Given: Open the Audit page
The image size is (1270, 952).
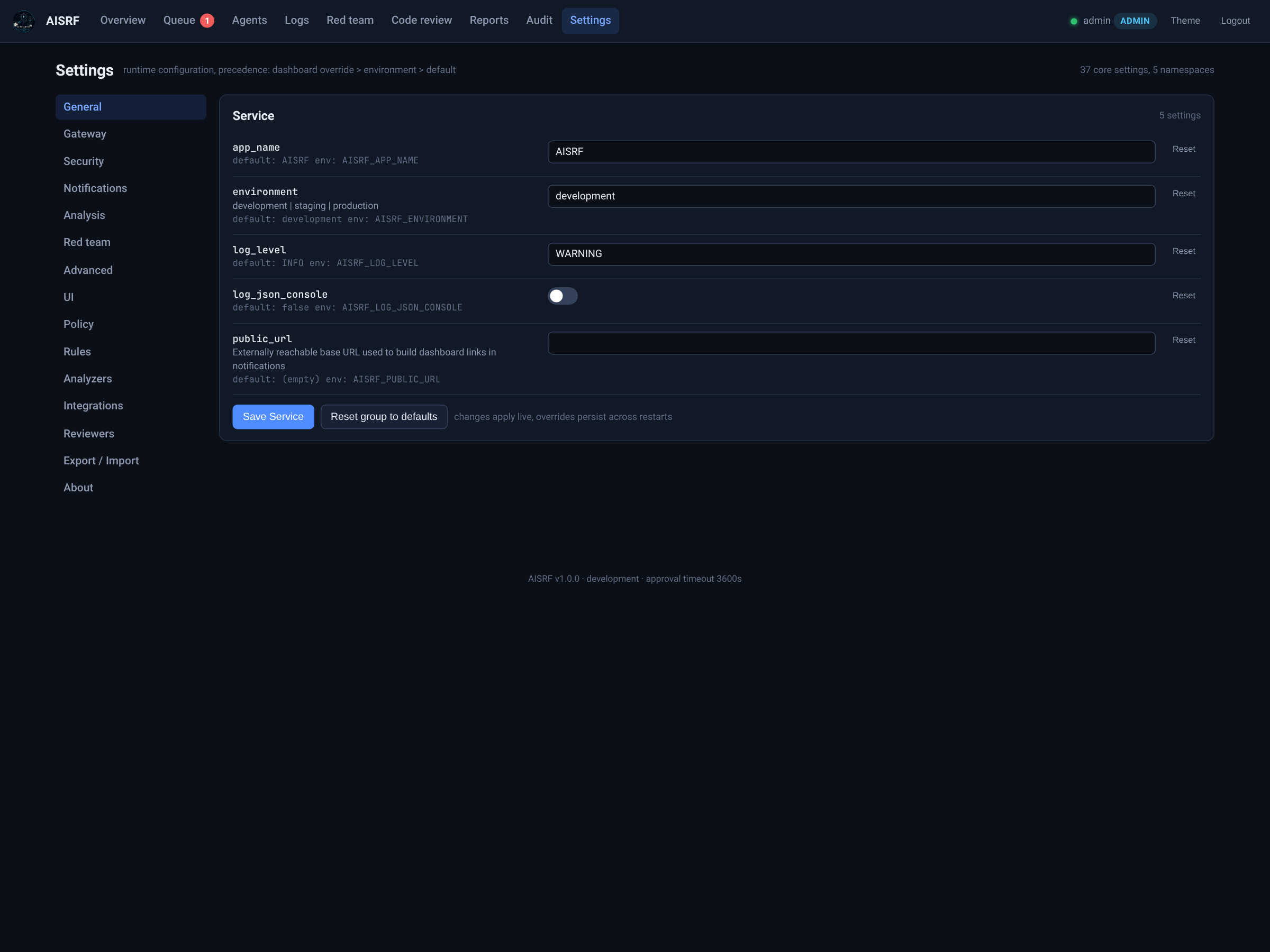Looking at the screenshot, I should [539, 21].
